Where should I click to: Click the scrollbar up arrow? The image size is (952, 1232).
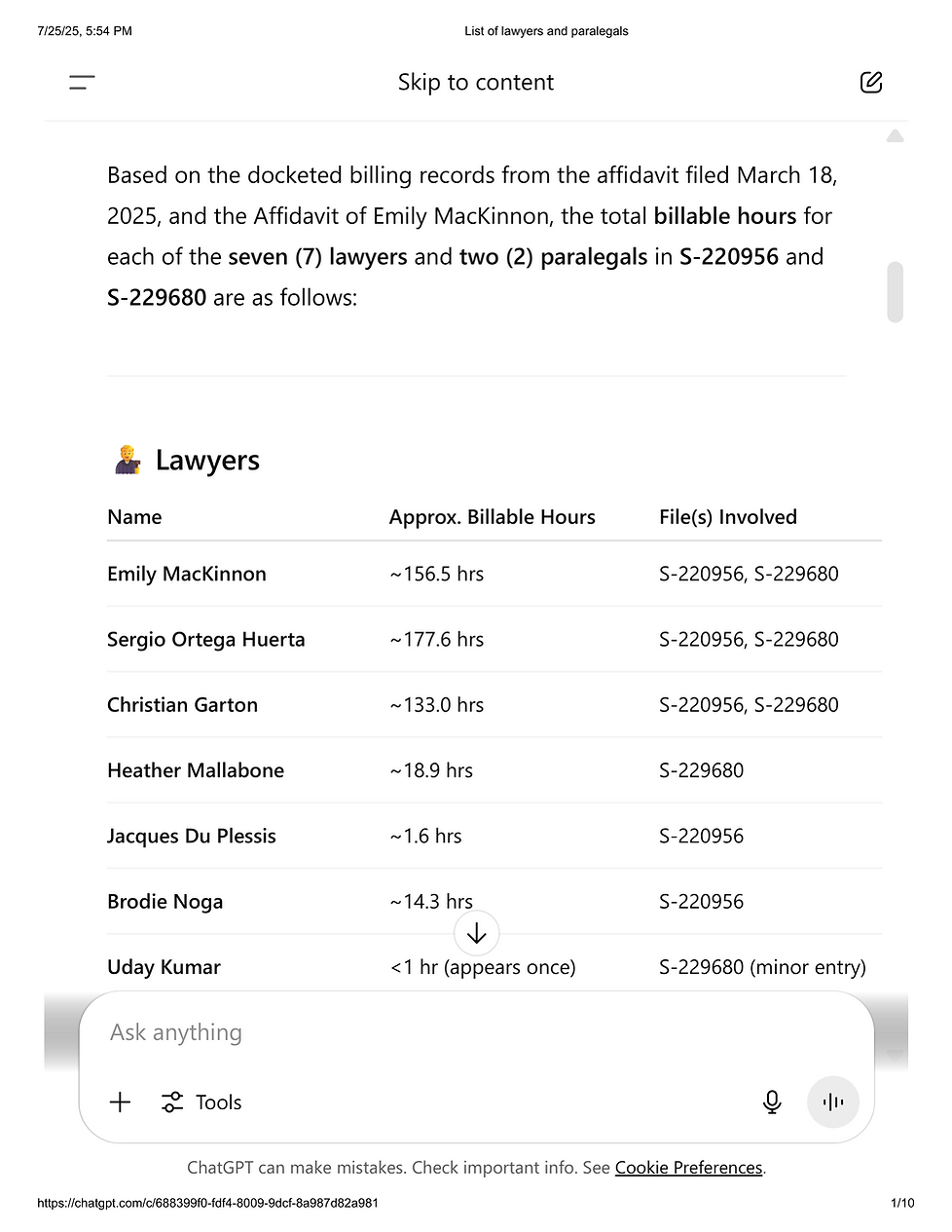click(x=896, y=136)
